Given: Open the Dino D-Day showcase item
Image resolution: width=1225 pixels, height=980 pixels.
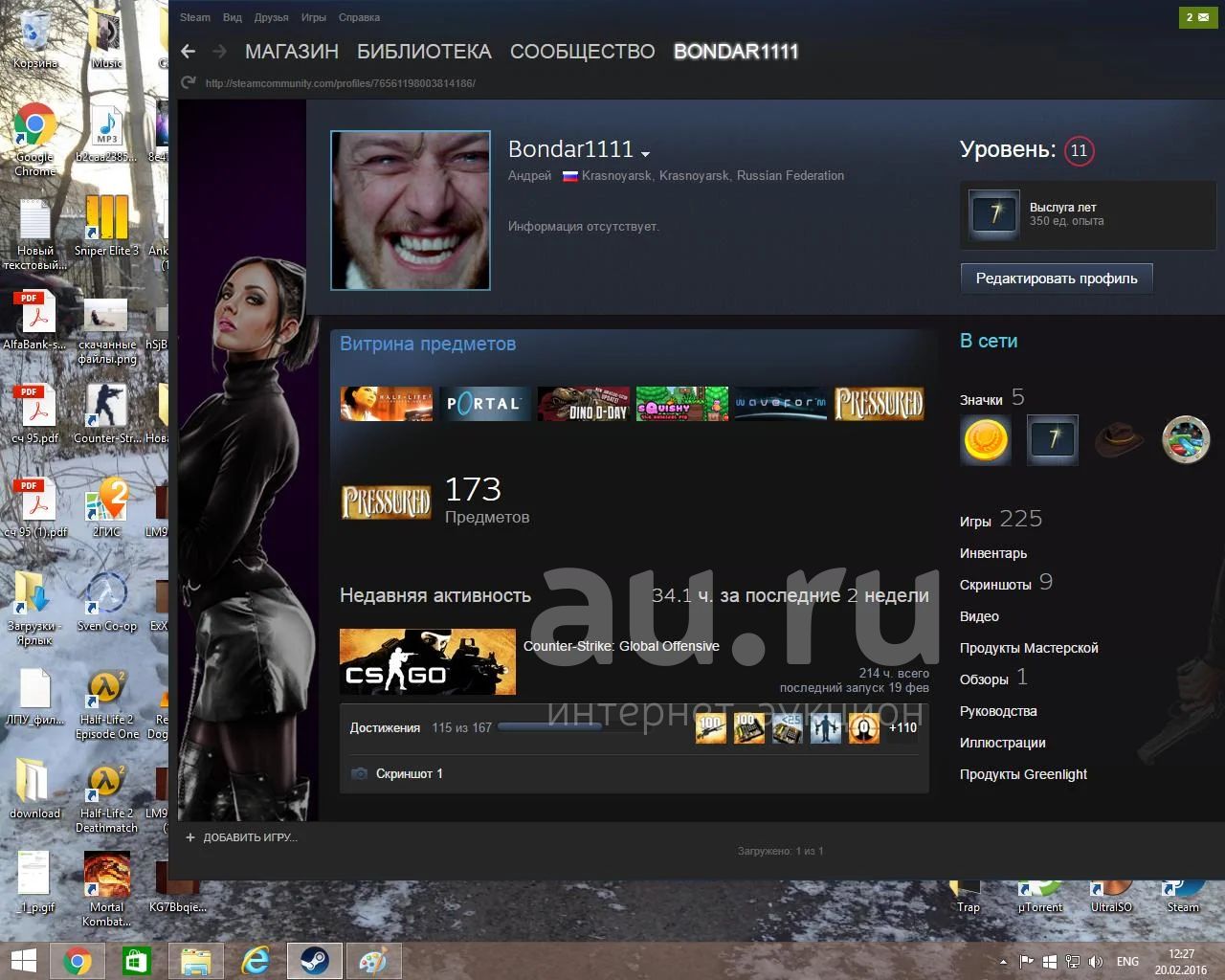Looking at the screenshot, I should click(583, 404).
